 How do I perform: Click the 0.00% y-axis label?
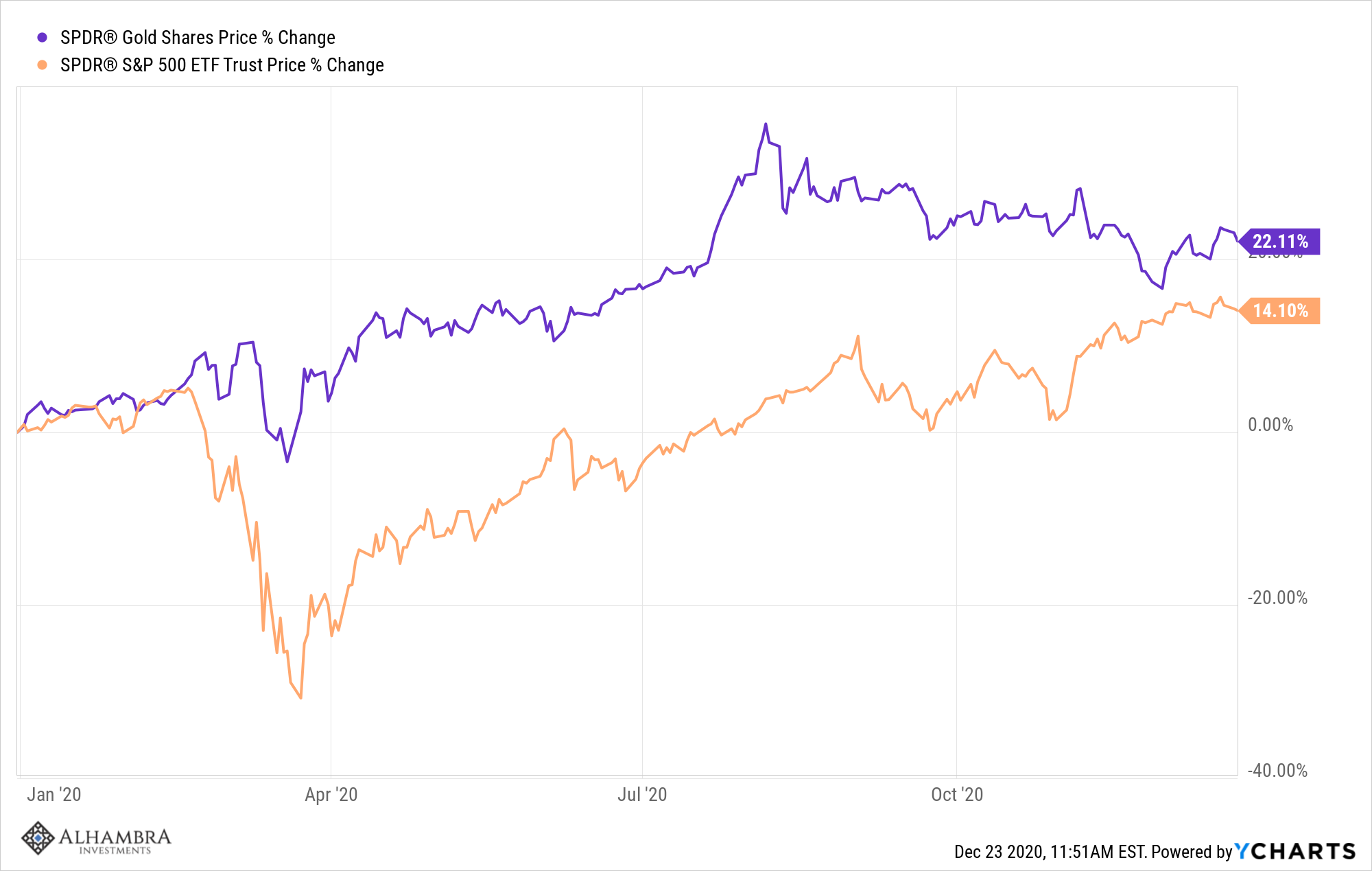(x=1270, y=425)
